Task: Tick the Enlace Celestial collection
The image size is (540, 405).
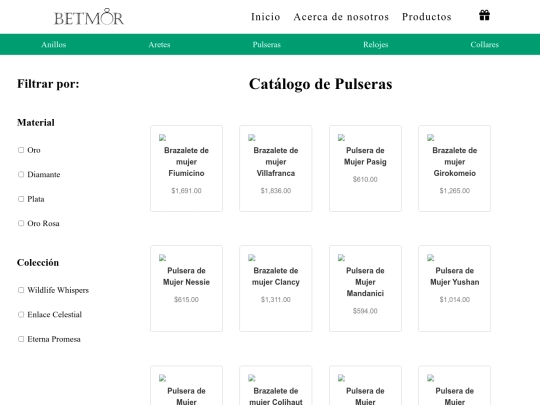Action: pyautogui.click(x=21, y=314)
